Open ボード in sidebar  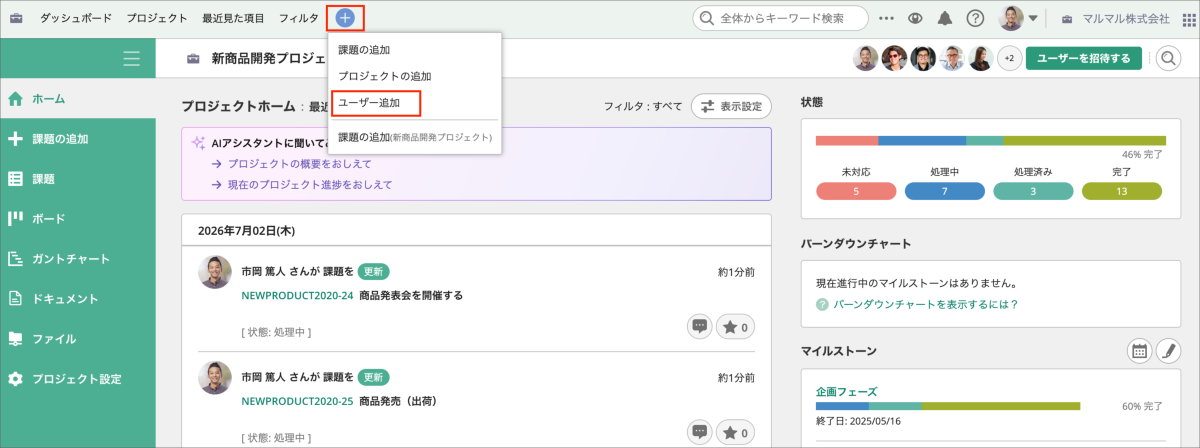tap(78, 218)
